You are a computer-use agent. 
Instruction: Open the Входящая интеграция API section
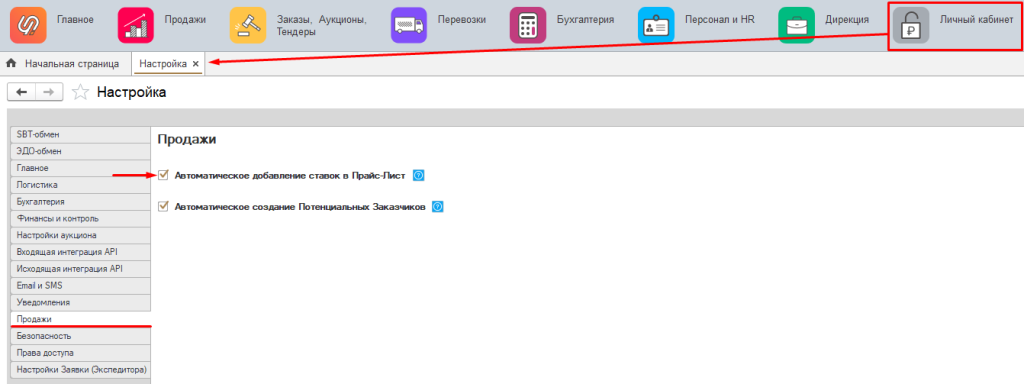tap(81, 252)
